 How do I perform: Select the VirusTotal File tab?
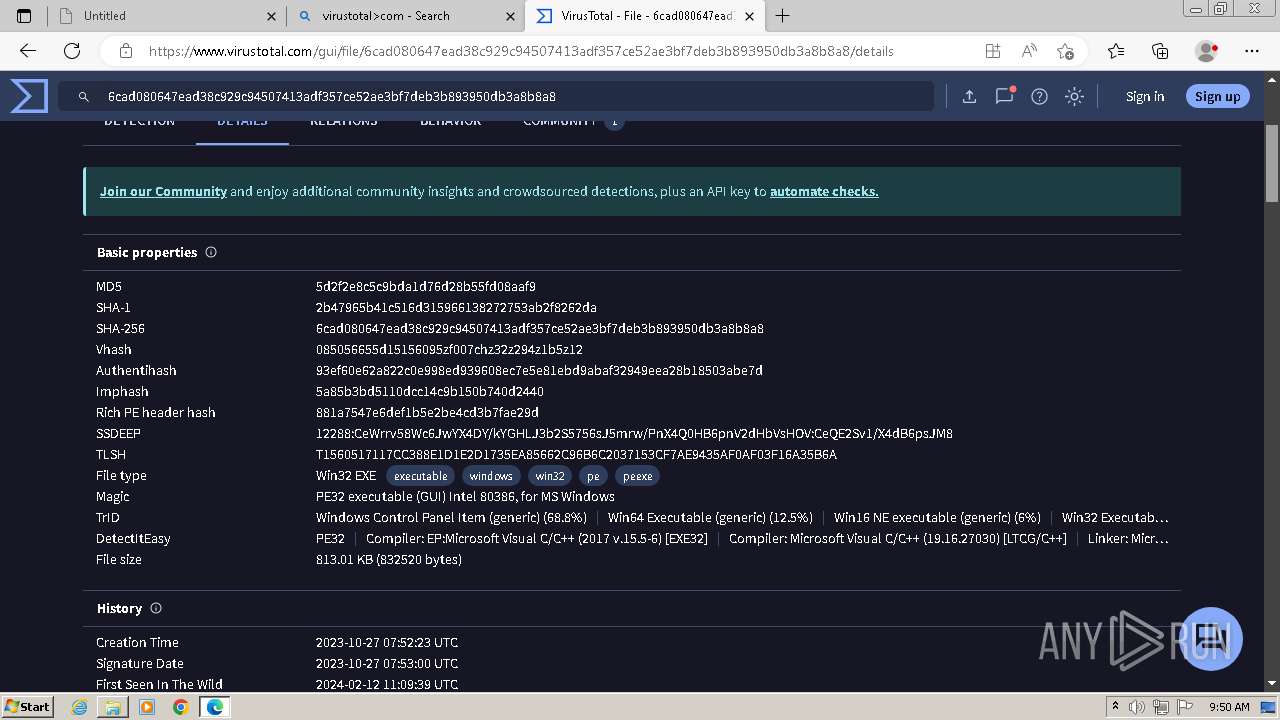point(646,16)
